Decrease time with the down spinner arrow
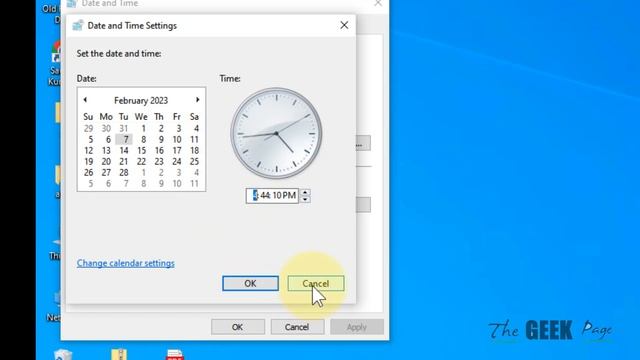Image resolution: width=640 pixels, height=360 pixels. 305,199
